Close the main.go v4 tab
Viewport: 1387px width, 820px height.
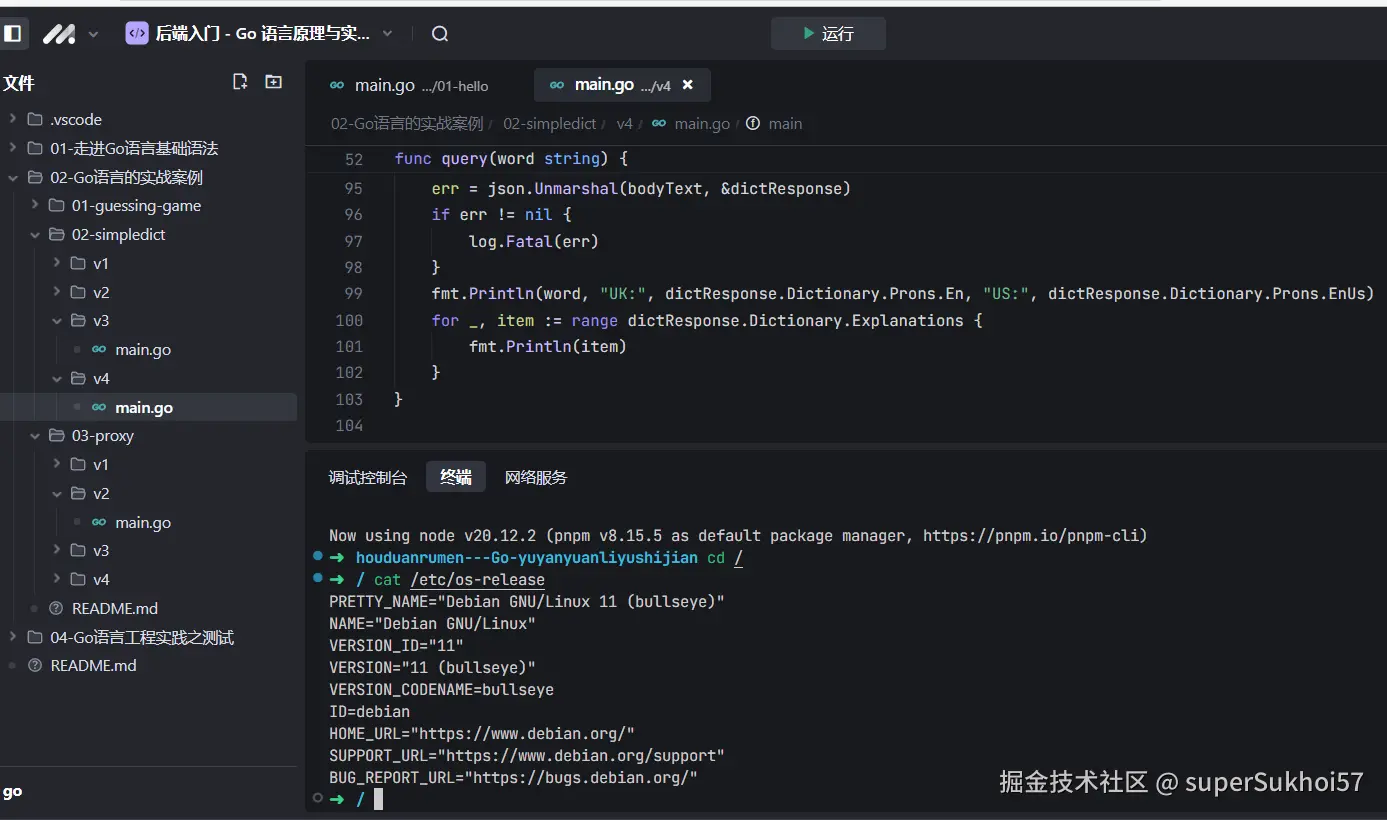pyautogui.click(x=687, y=86)
